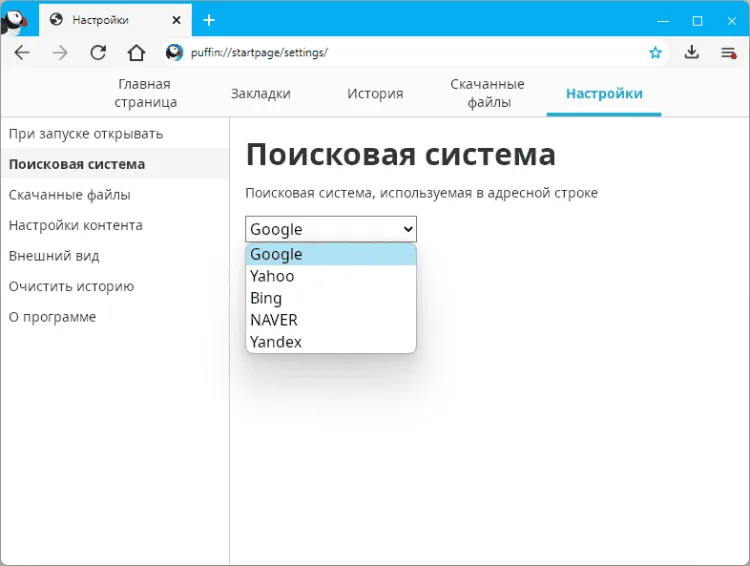
Task: Bookmark the page with the star icon
Action: (655, 53)
